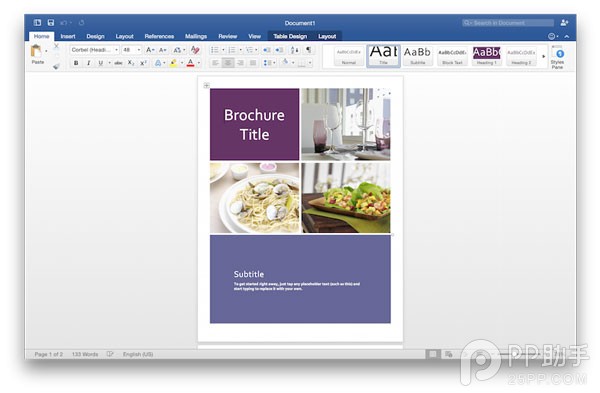Select the Format Painter brush icon
Viewport: 600px width, 393px height.
click(x=56, y=66)
